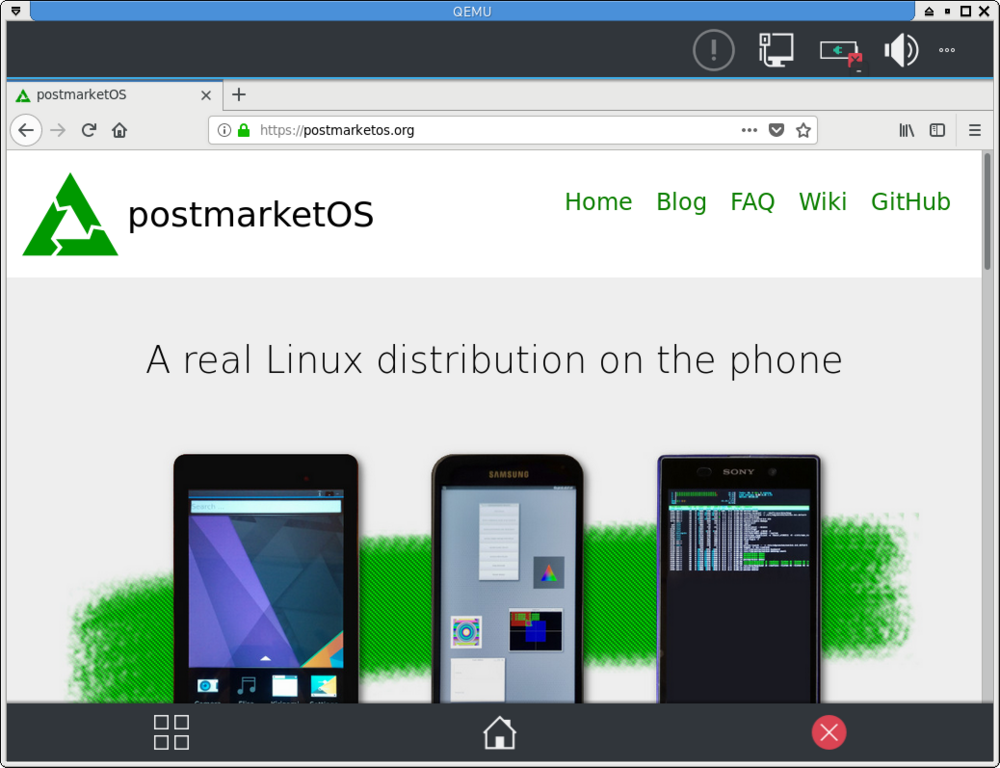
Task: Open a new browser tab
Action: pos(238,95)
